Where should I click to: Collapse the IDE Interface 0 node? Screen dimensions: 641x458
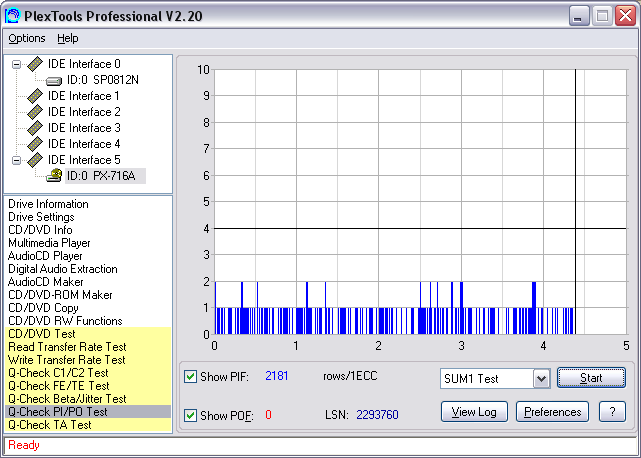(x=16, y=64)
